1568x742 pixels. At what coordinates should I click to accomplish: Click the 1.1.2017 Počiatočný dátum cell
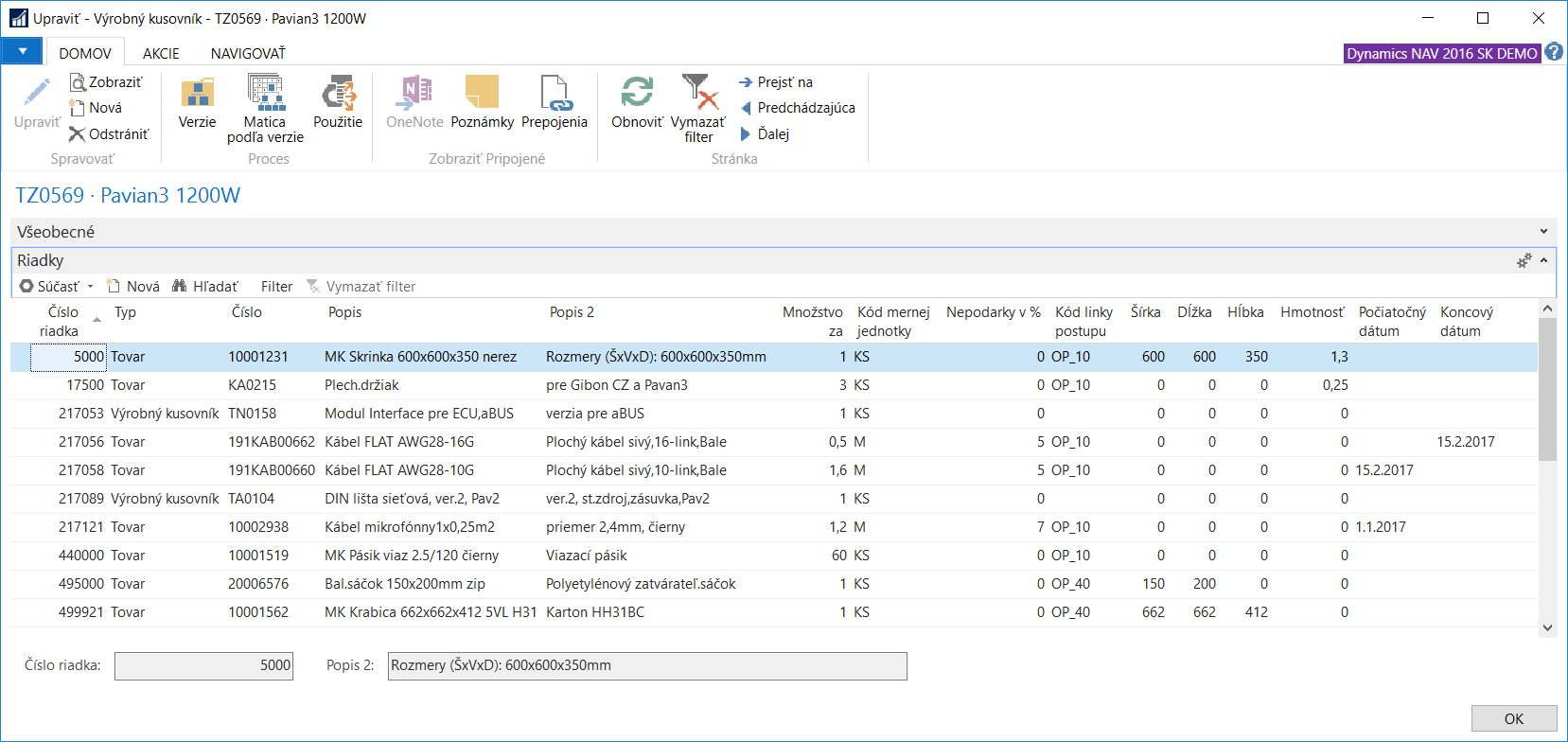1381,527
